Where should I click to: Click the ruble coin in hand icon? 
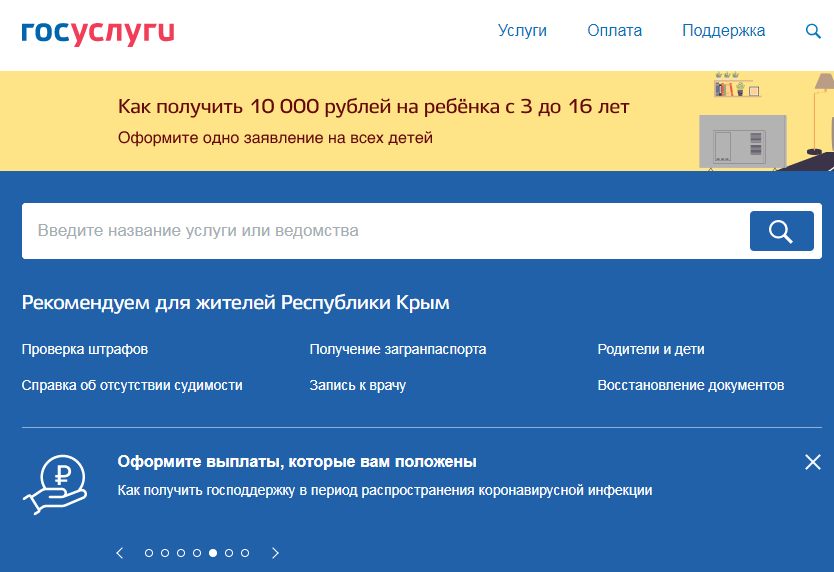tap(55, 485)
